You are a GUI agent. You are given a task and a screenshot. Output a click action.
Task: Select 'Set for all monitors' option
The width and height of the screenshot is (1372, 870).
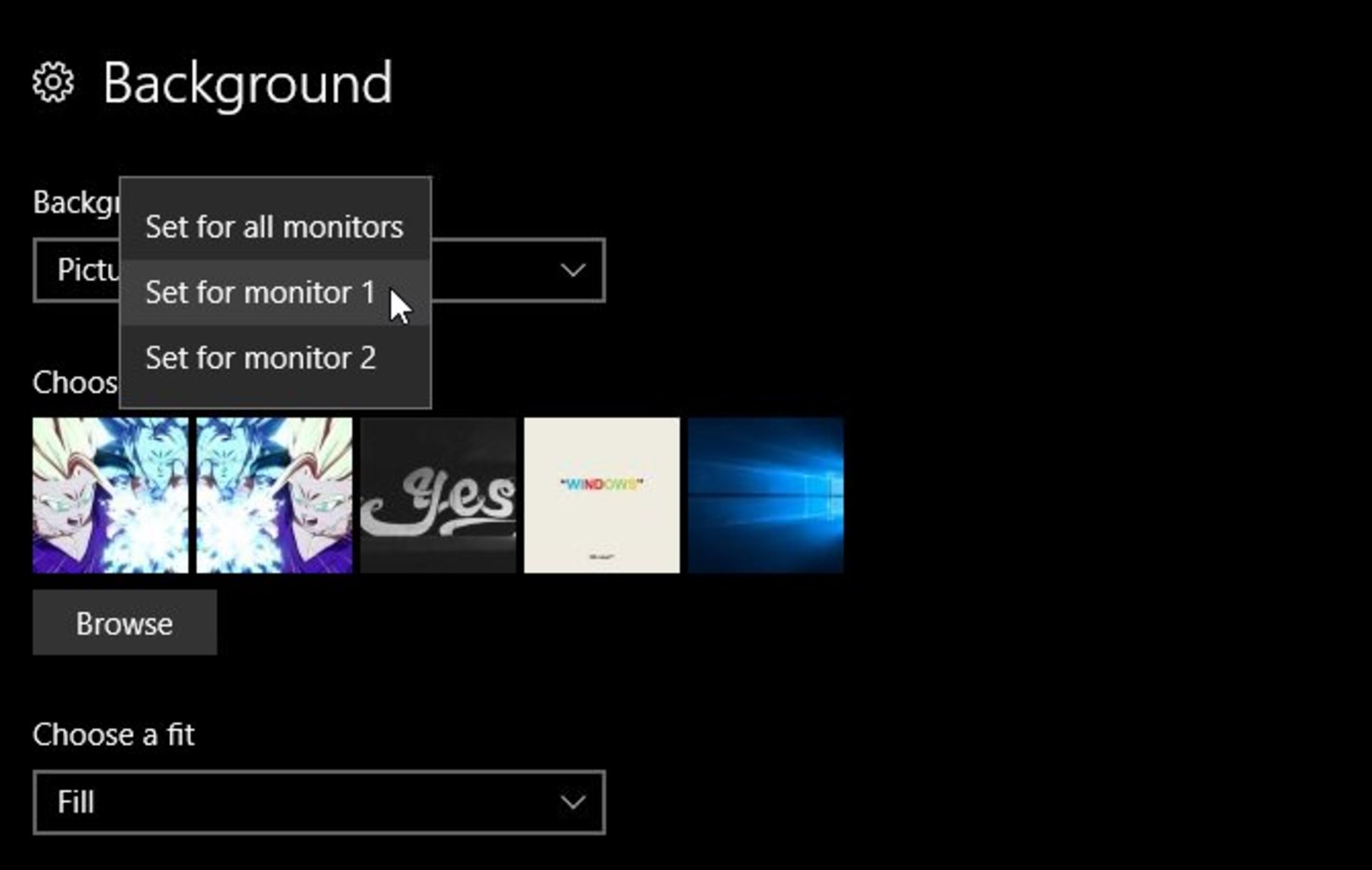coord(274,226)
